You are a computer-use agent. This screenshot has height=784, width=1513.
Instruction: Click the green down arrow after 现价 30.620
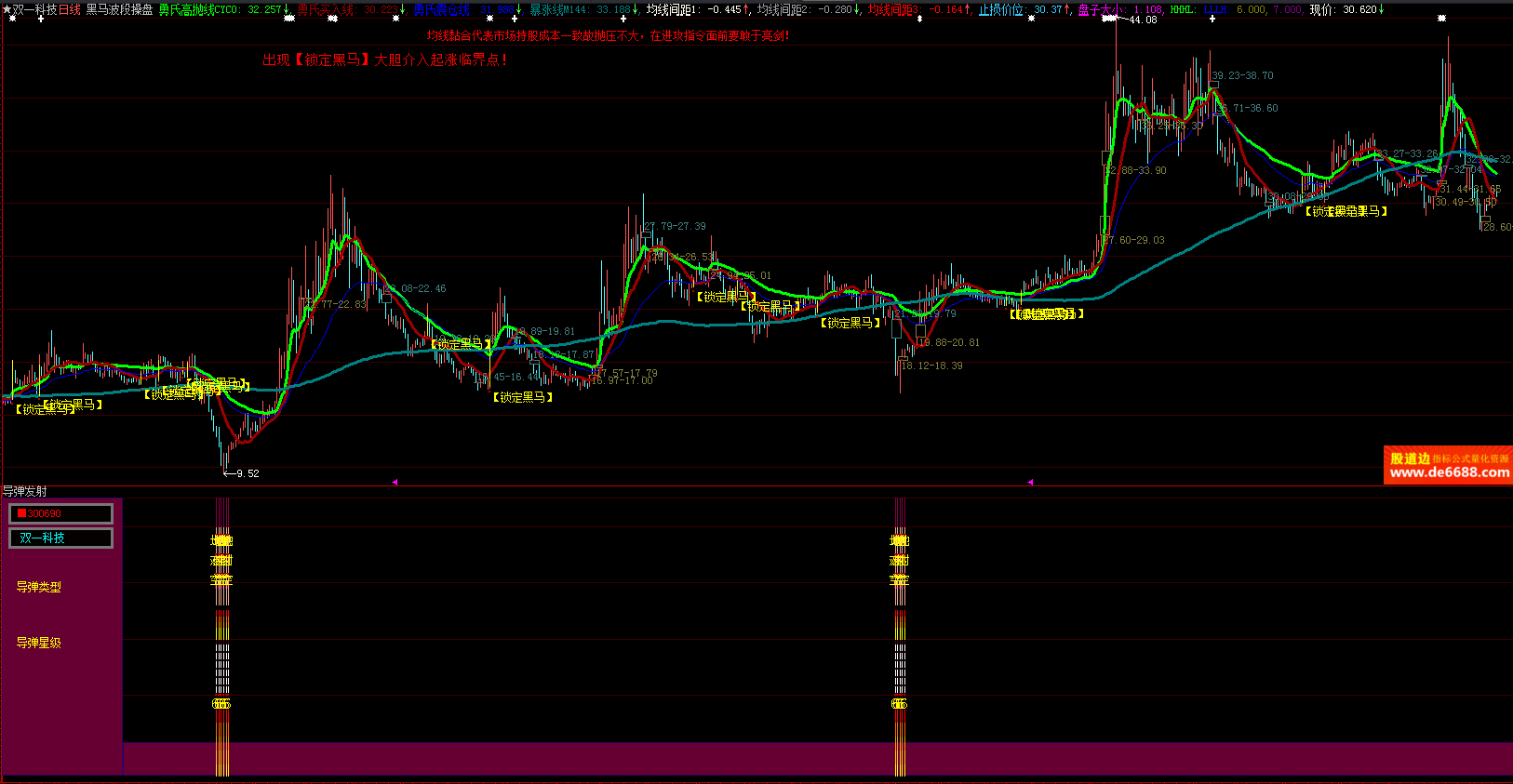[1382, 9]
